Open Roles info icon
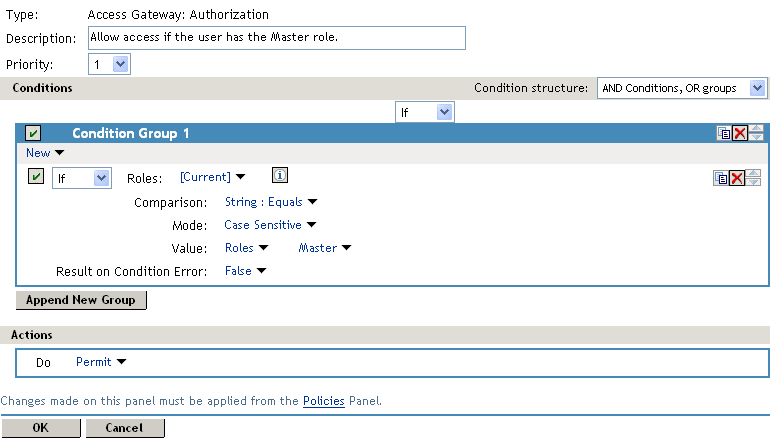The width and height of the screenshot is (777, 438). click(280, 175)
